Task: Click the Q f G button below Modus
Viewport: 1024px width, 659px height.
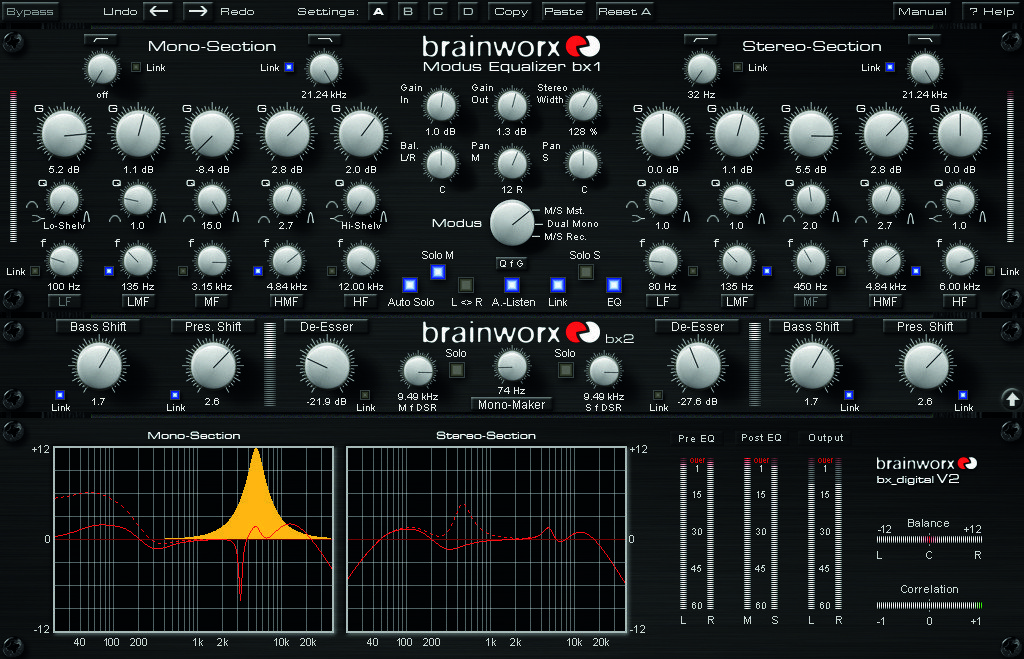Action: click(x=511, y=263)
